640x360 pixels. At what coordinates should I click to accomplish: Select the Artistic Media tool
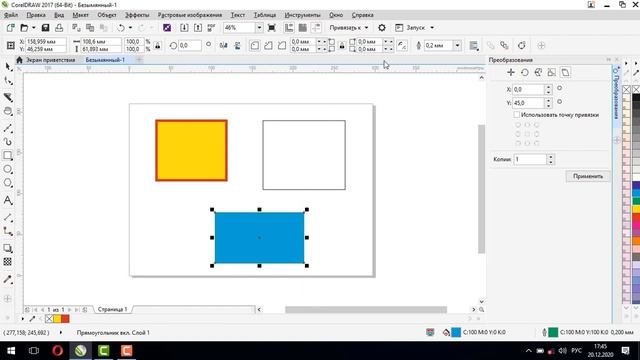pyautogui.click(x=8, y=142)
